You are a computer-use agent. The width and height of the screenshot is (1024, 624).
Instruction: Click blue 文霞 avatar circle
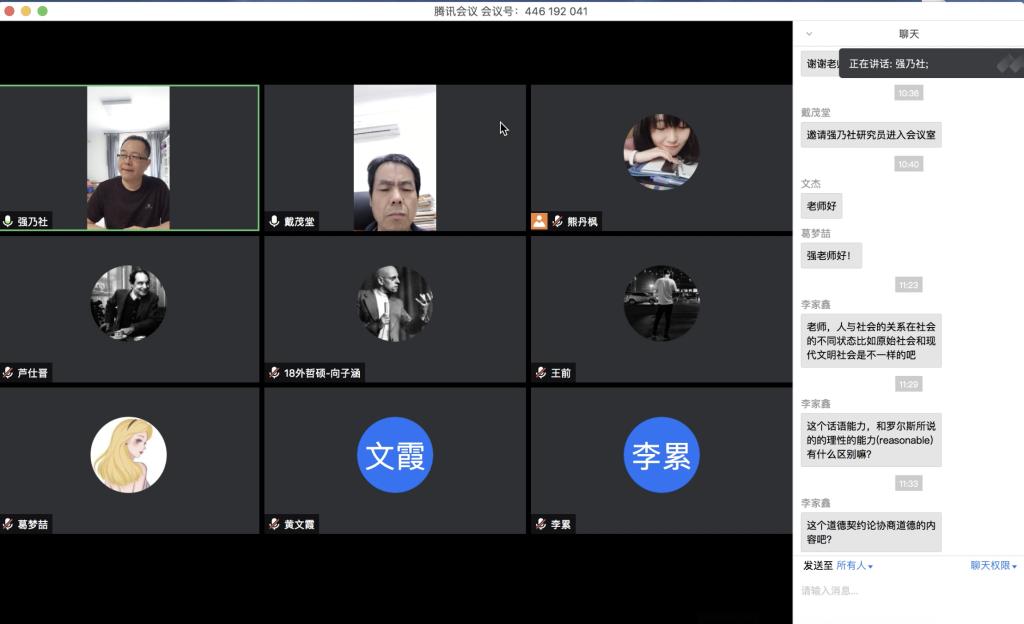pos(395,455)
